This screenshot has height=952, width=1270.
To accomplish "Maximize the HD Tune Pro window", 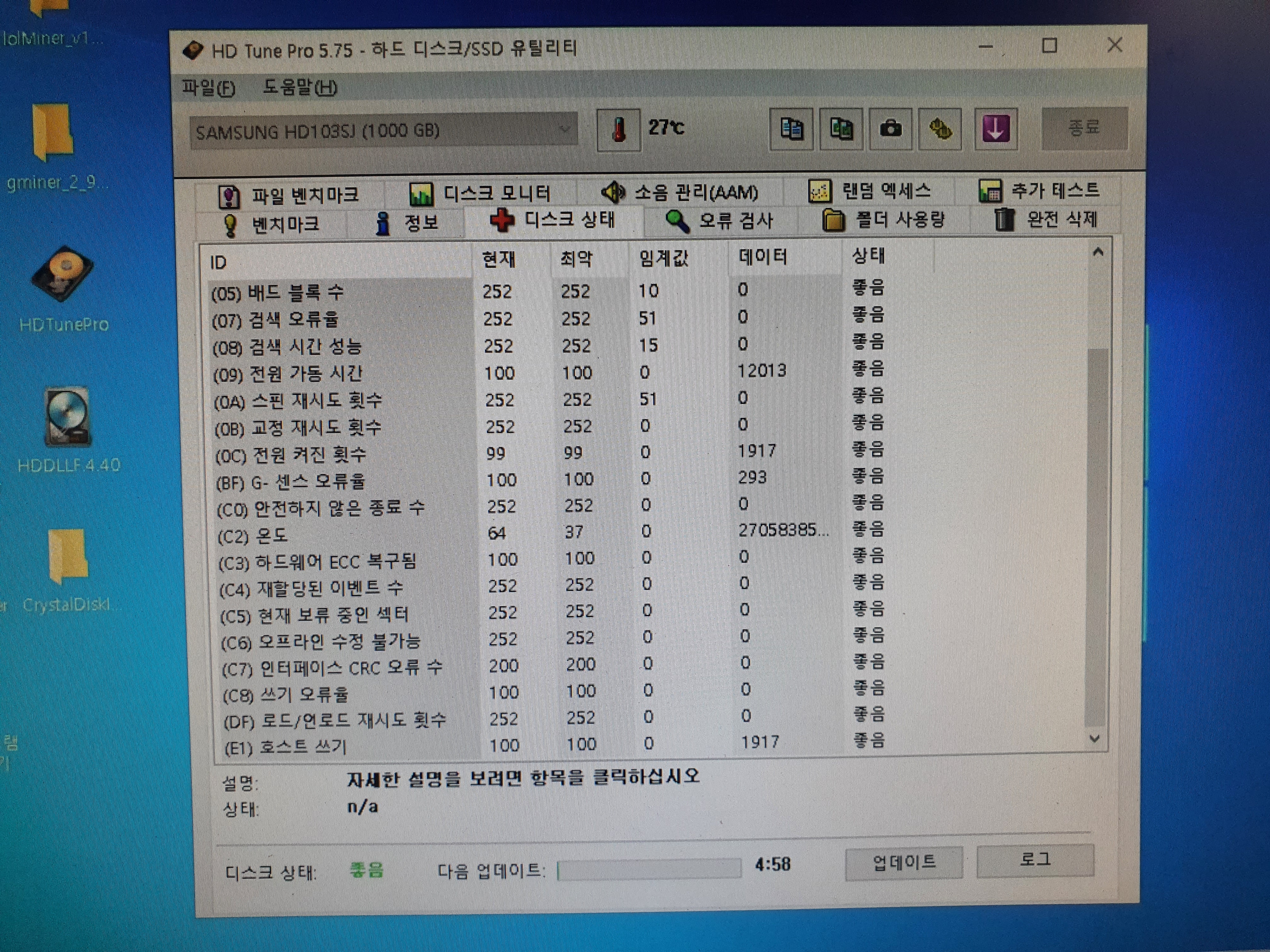I will click(1050, 46).
